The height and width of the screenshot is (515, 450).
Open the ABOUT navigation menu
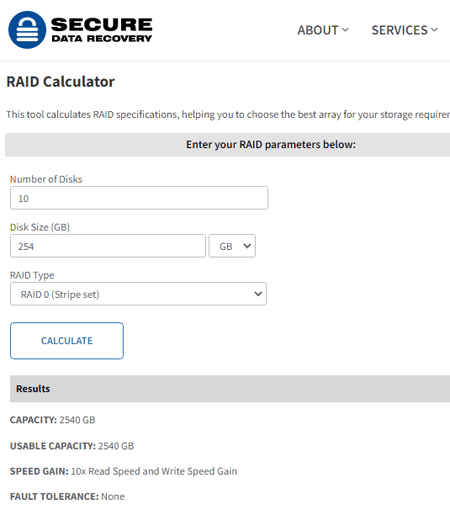pyautogui.click(x=323, y=30)
